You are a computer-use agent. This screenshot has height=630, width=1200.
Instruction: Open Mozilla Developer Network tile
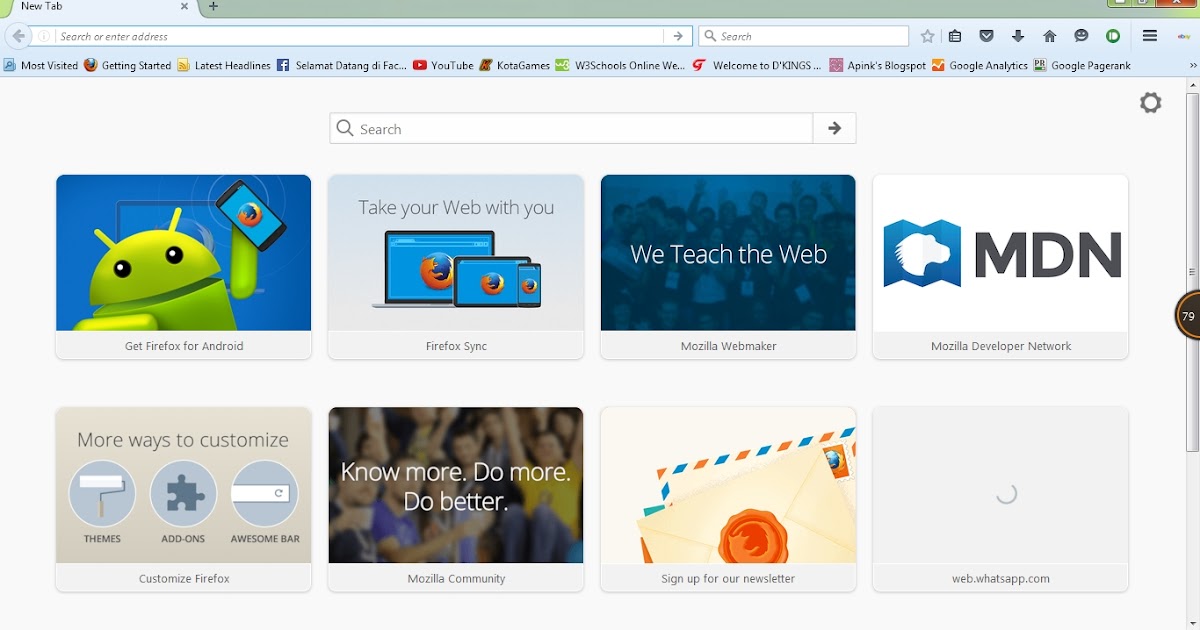coord(1000,267)
